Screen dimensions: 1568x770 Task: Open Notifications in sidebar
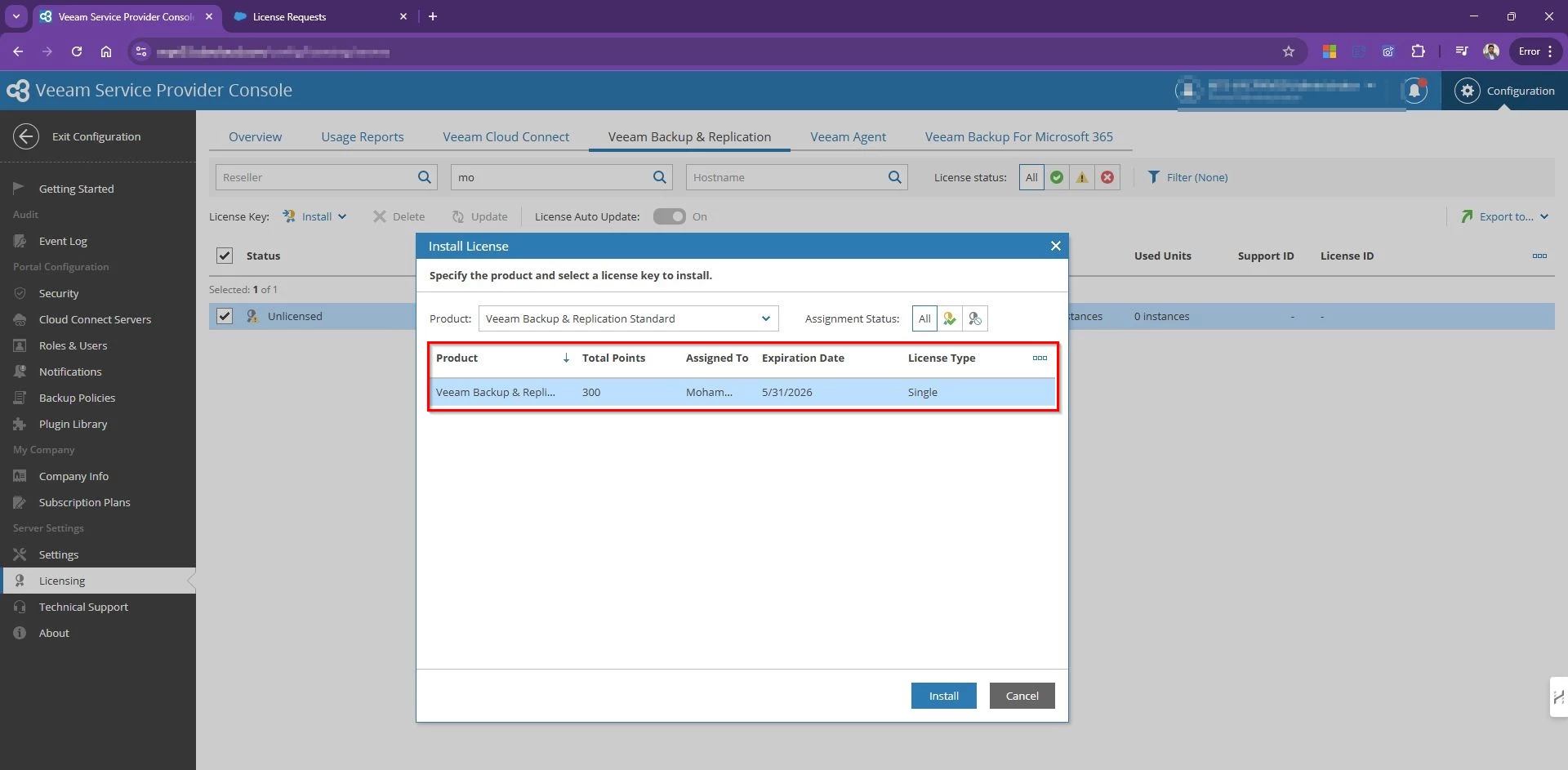(x=70, y=372)
